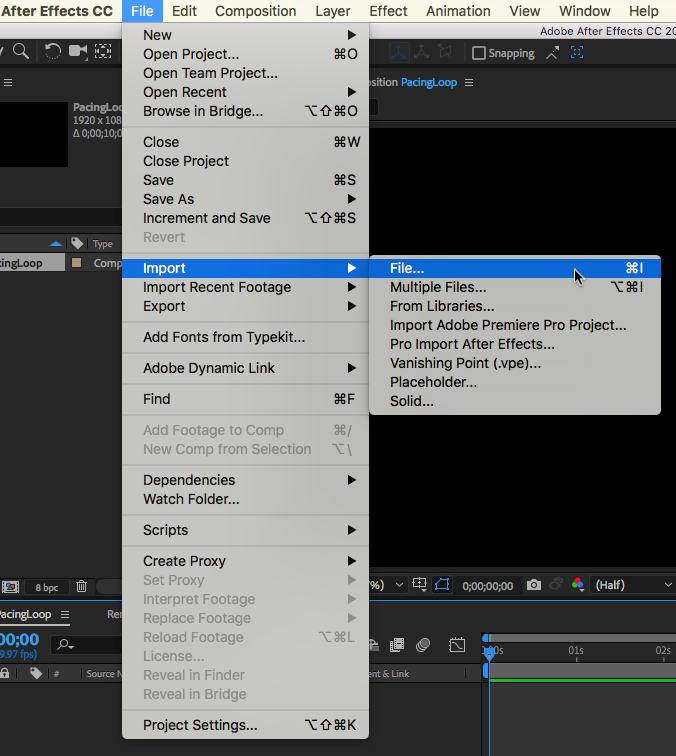The width and height of the screenshot is (676, 756).
Task: Click the Show Channel RGB circles icon
Action: [578, 585]
